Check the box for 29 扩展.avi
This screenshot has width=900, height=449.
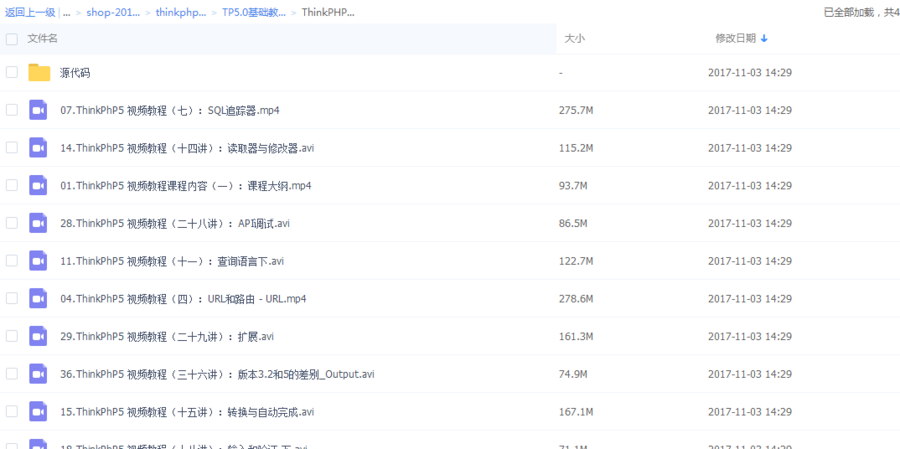pyautogui.click(x=11, y=336)
